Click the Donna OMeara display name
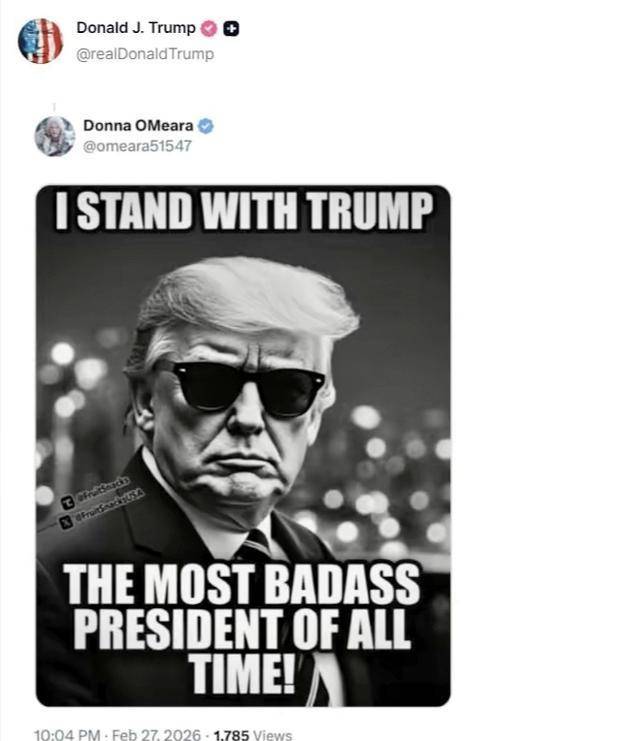 point(142,126)
